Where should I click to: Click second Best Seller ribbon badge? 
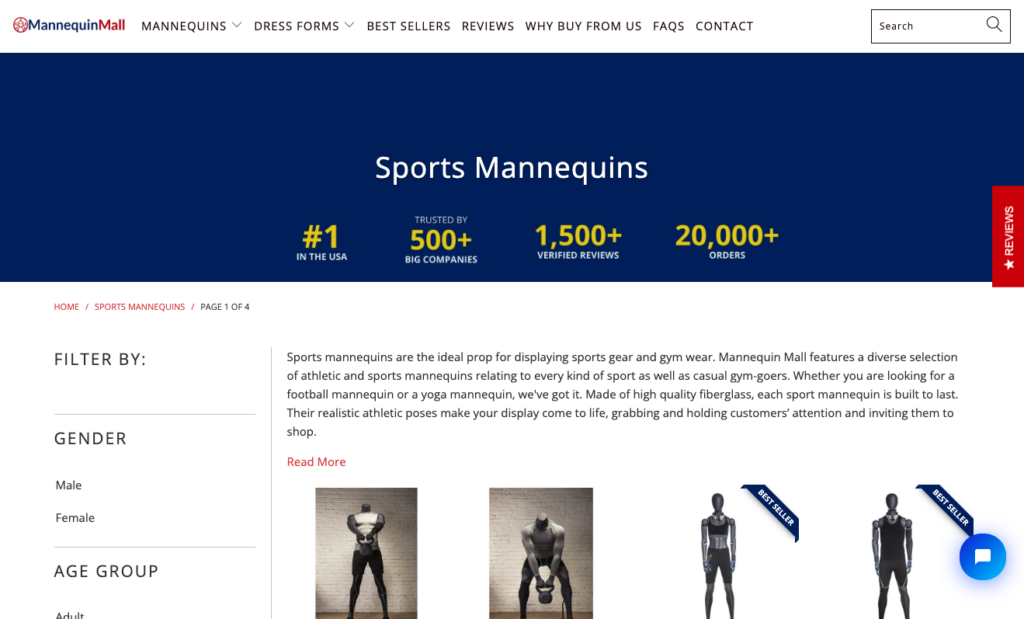(x=948, y=509)
